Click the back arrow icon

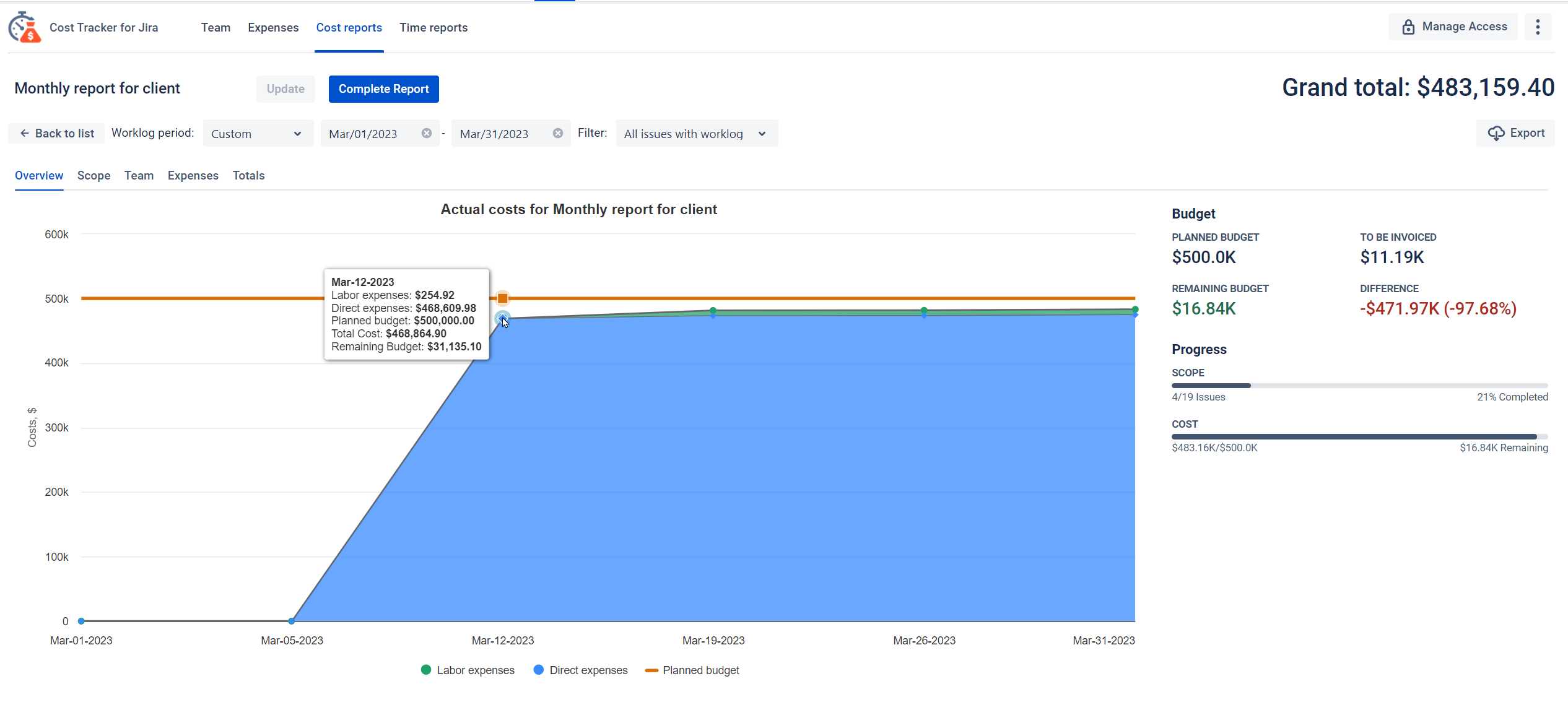[25, 134]
